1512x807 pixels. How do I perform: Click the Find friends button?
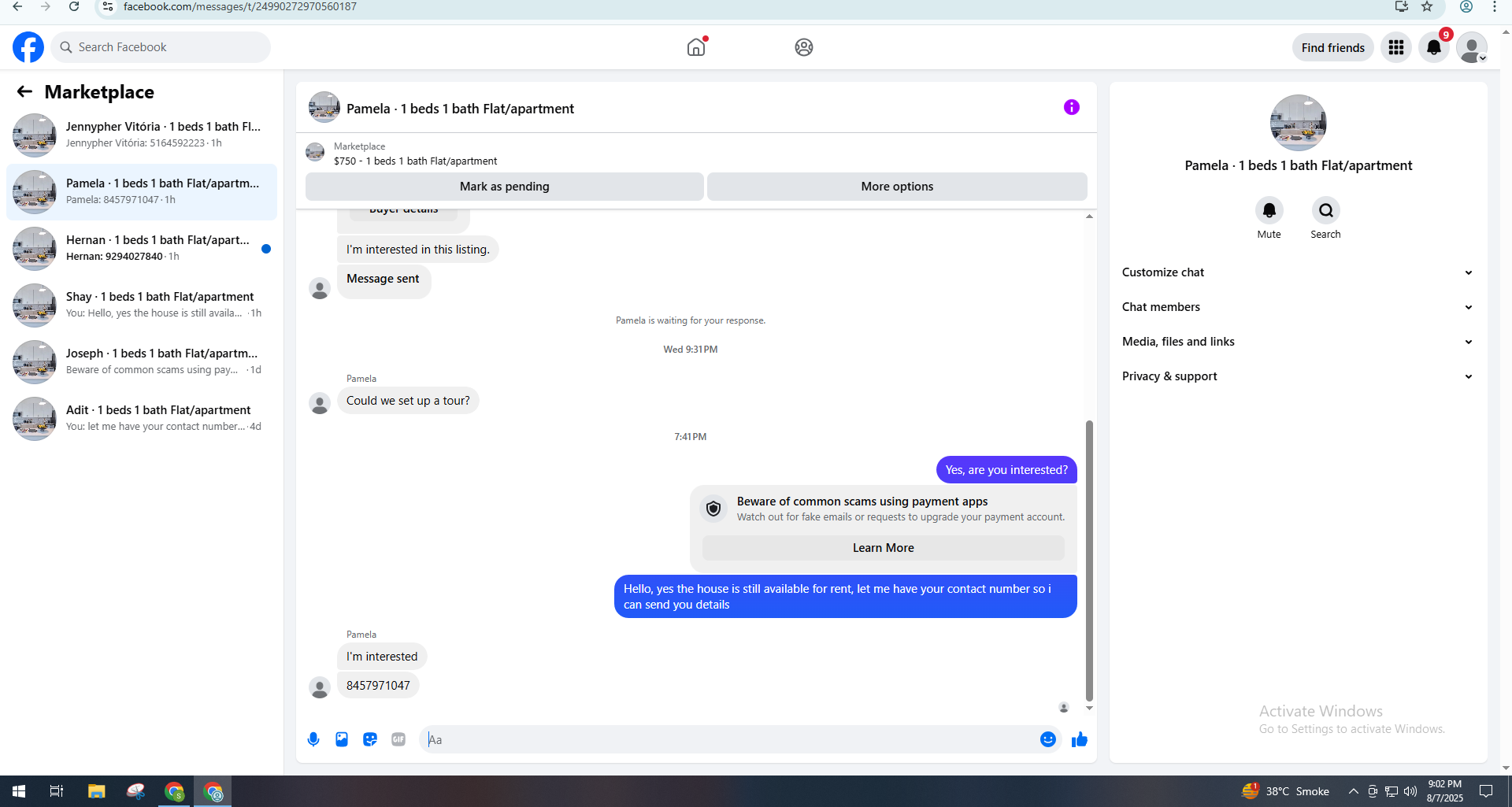(1332, 47)
